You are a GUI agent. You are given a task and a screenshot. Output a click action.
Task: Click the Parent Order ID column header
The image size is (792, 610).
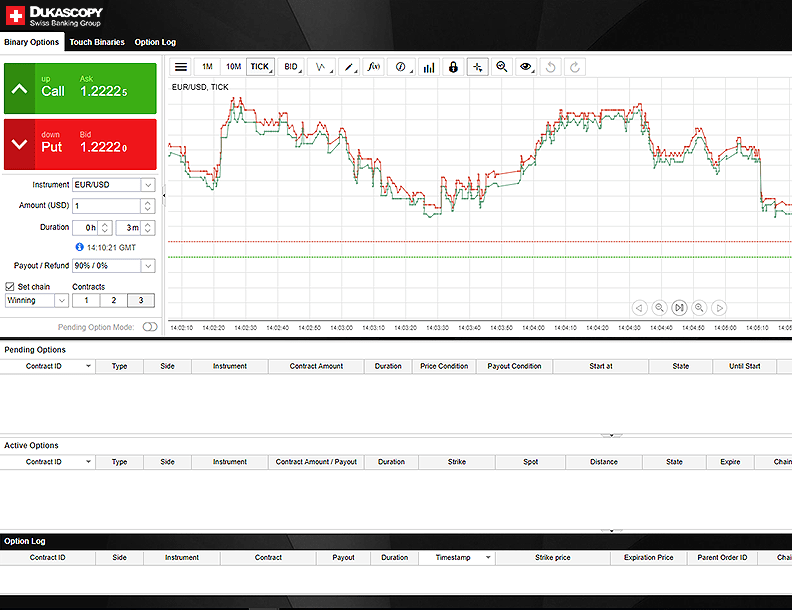(722, 557)
